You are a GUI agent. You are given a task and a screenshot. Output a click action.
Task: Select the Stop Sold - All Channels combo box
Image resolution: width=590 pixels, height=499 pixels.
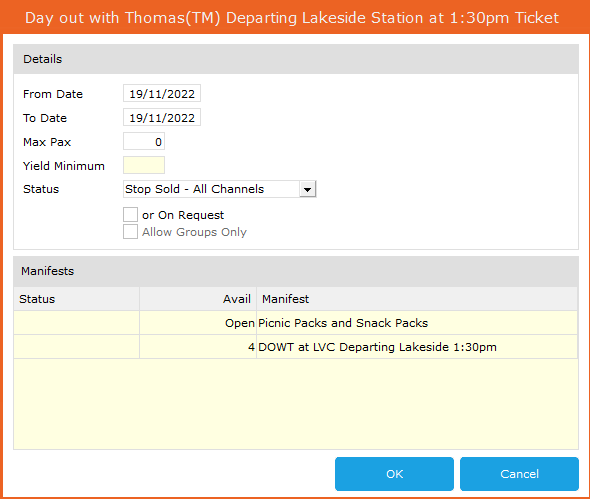[219, 189]
